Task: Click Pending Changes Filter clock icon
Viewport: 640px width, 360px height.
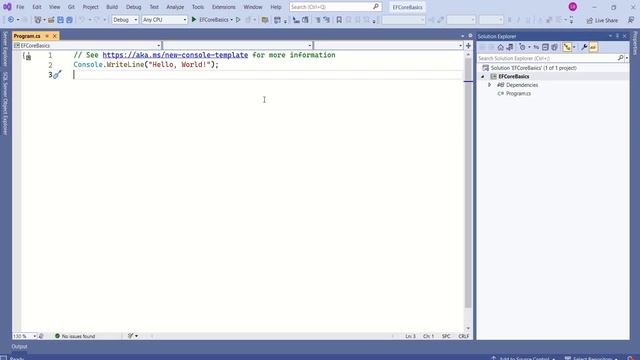Action: tap(522, 47)
